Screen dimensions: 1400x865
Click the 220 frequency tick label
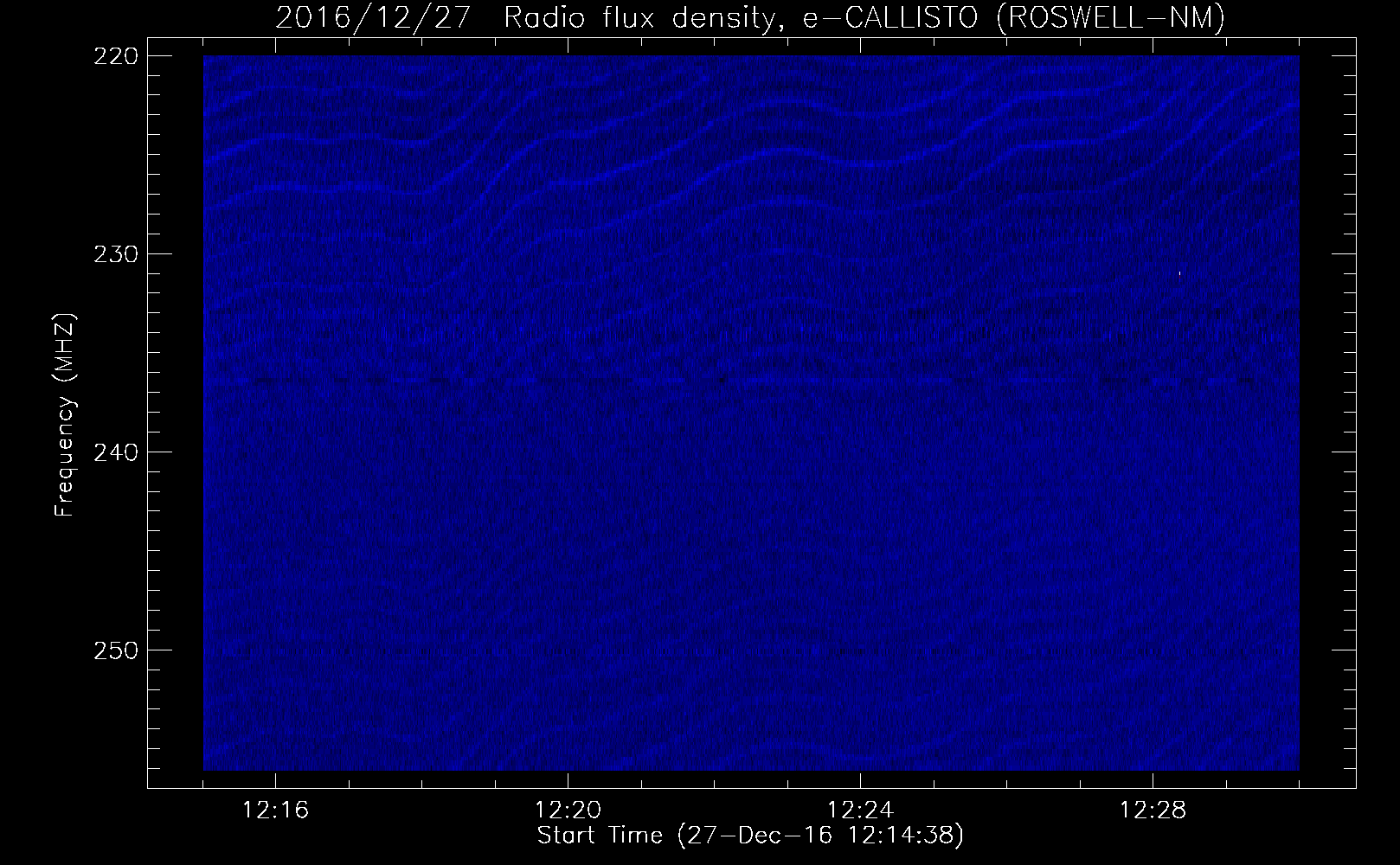114,55
